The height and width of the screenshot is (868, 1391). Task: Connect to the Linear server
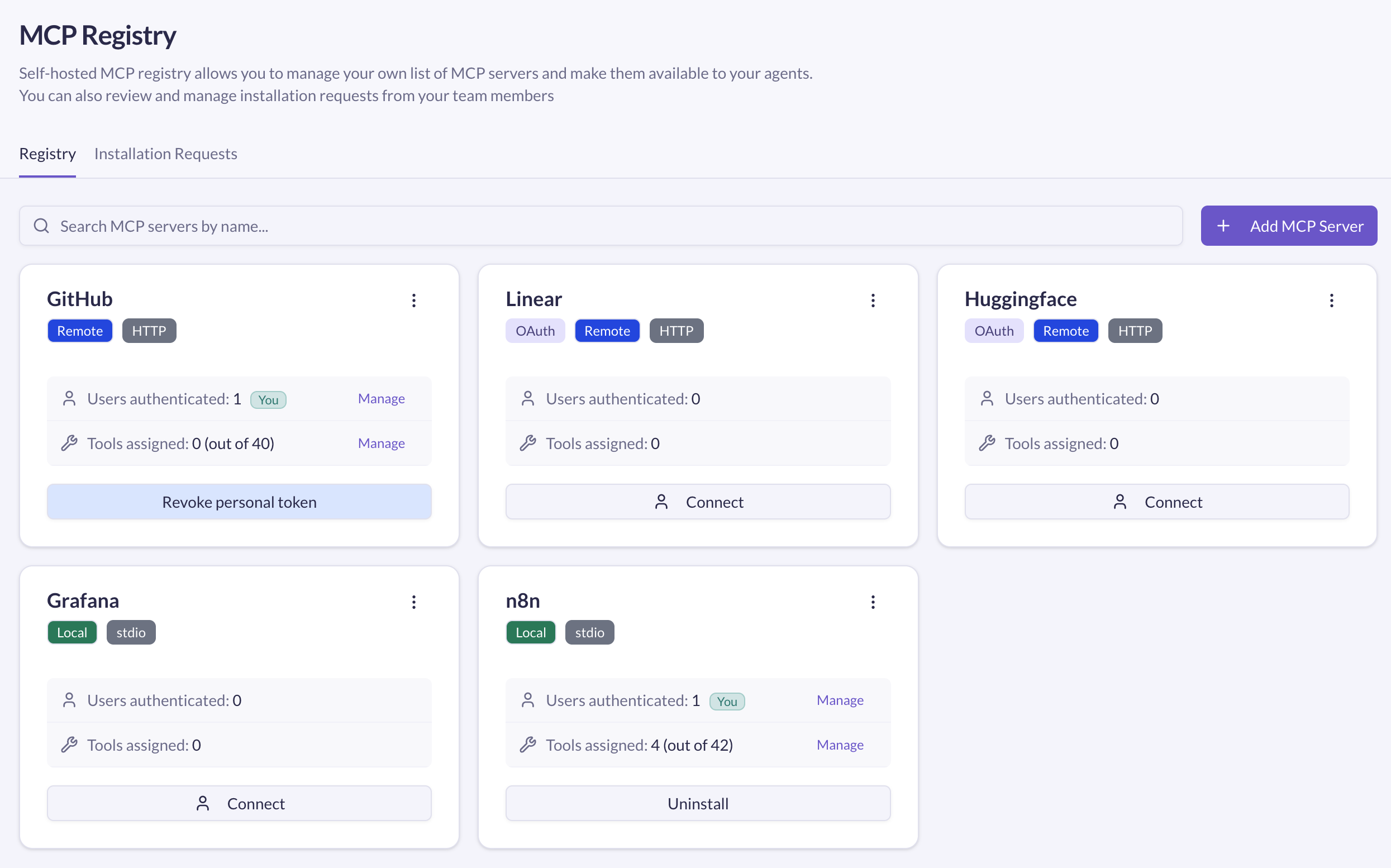(x=698, y=502)
